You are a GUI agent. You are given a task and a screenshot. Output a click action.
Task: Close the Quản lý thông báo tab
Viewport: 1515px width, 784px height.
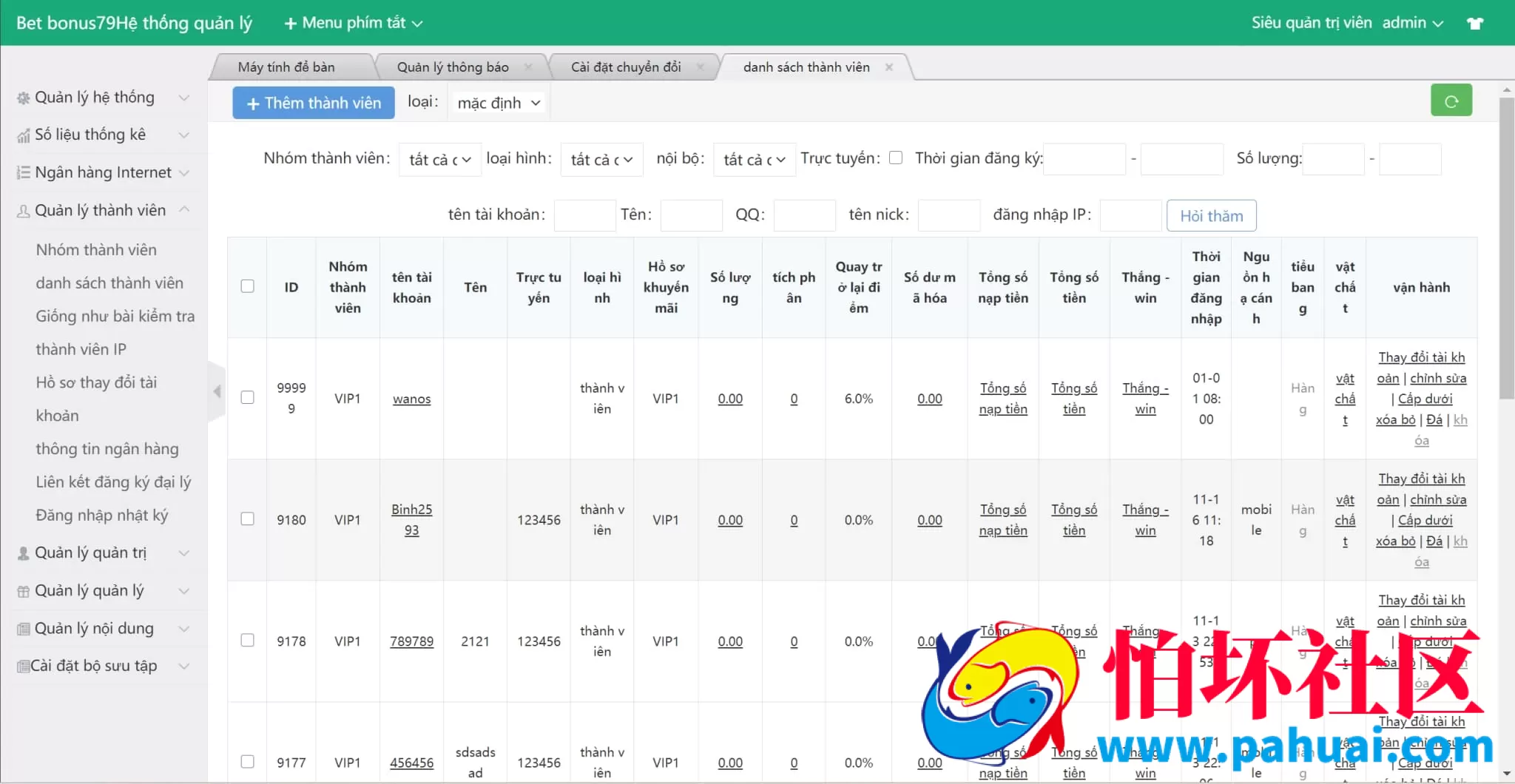[528, 67]
